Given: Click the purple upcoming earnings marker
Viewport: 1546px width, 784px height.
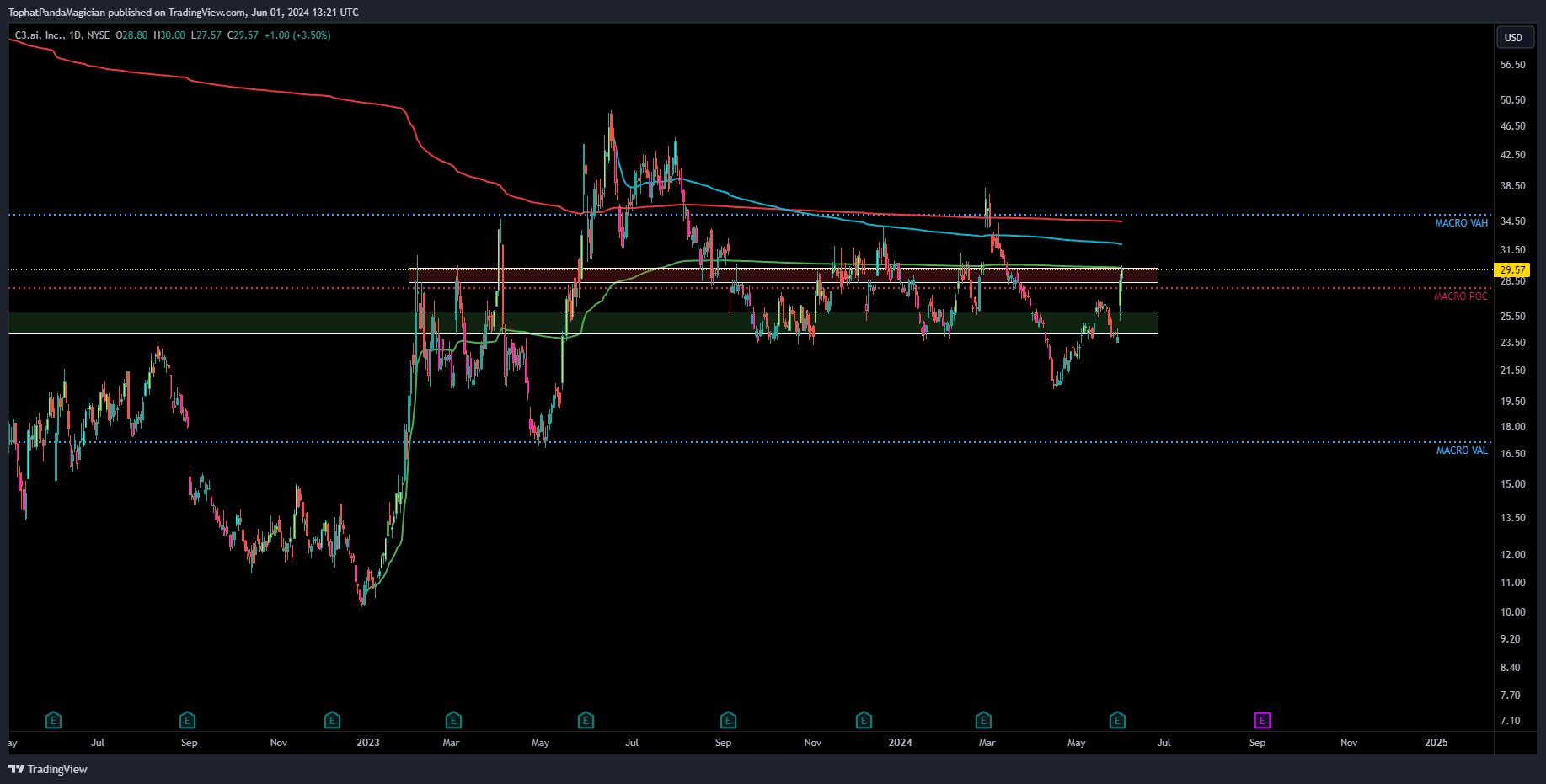Looking at the screenshot, I should coord(1262,720).
